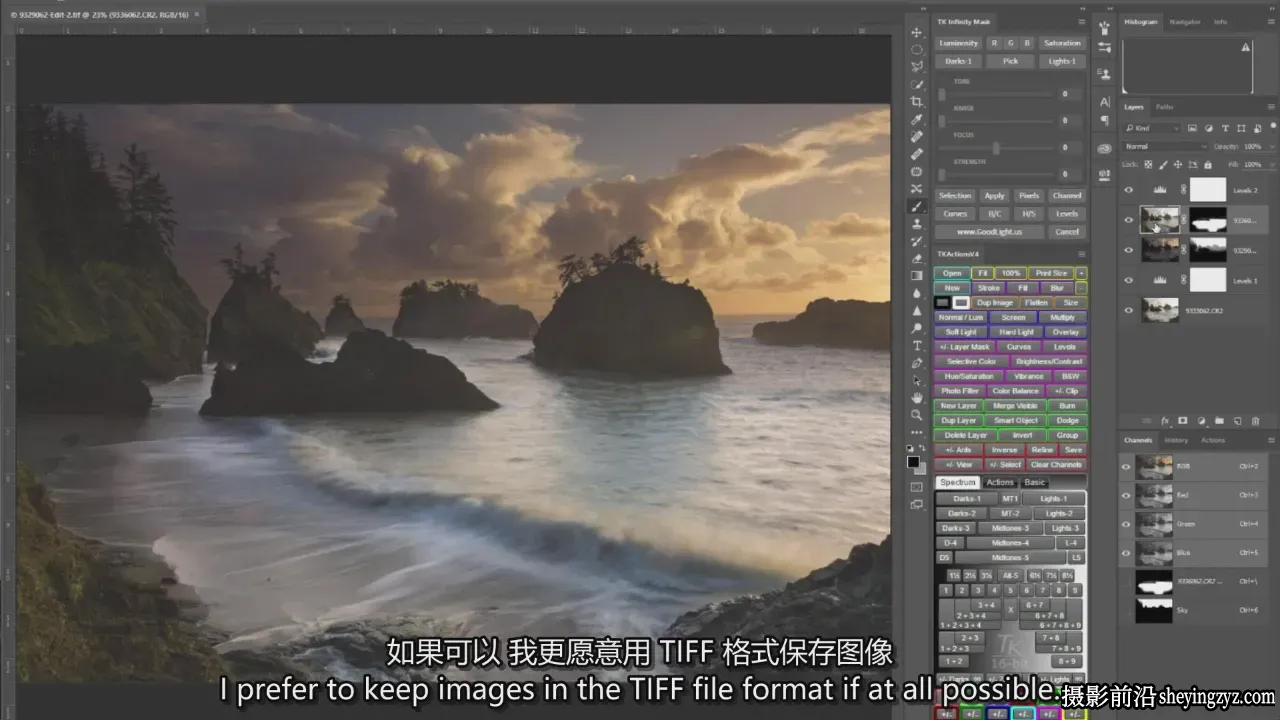The height and width of the screenshot is (720, 1280).
Task: Select the Zoom tool
Action: (917, 414)
